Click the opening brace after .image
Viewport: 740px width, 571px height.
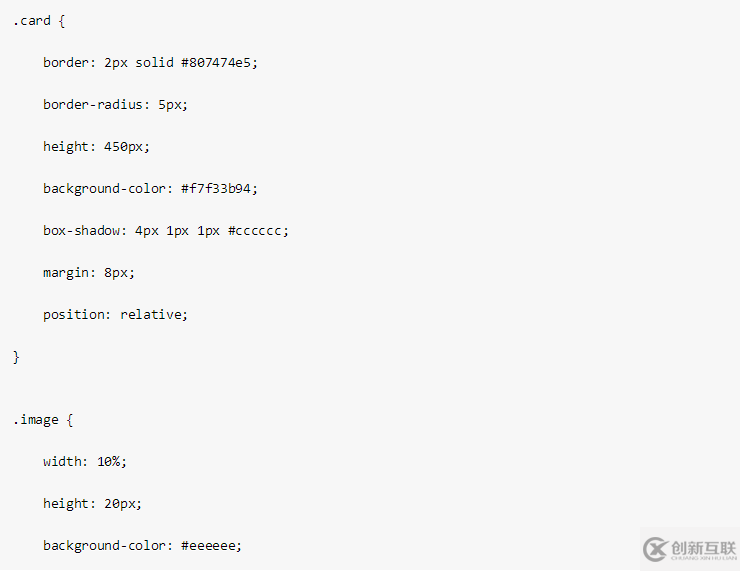[x=70, y=420]
